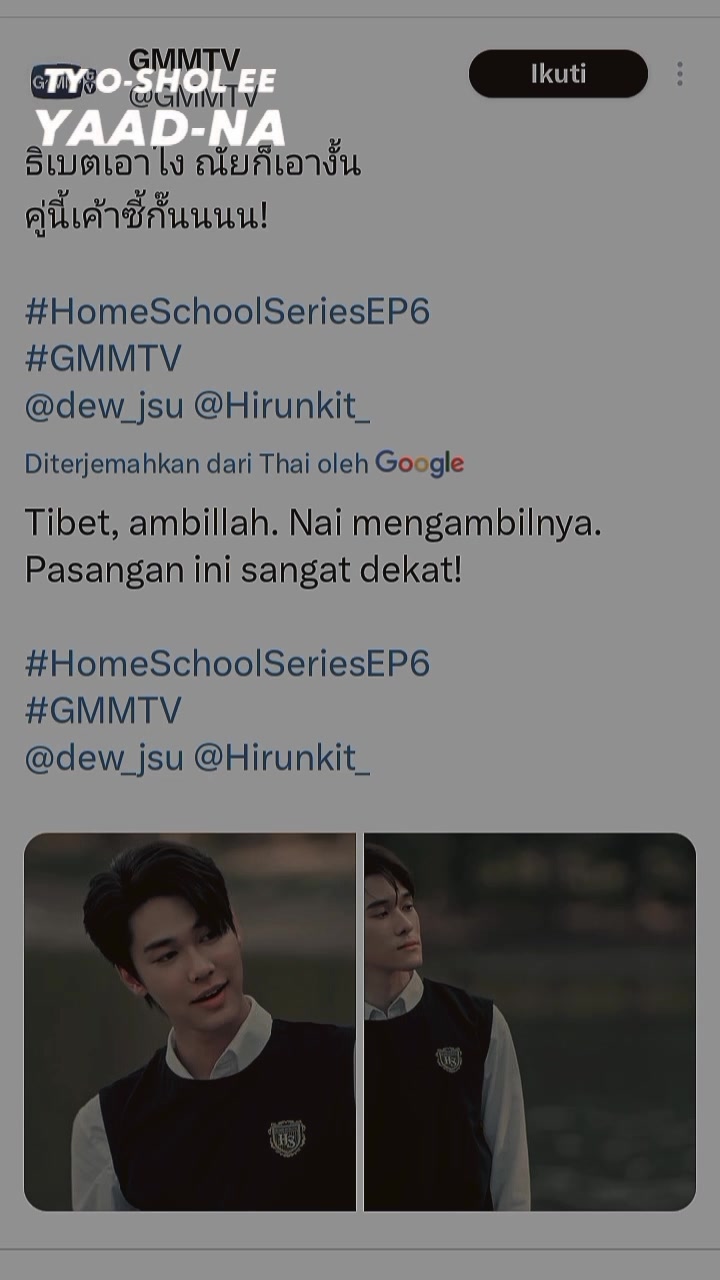720x1280 pixels.
Task: Tap the original Thai tweet text
Action: point(192,188)
